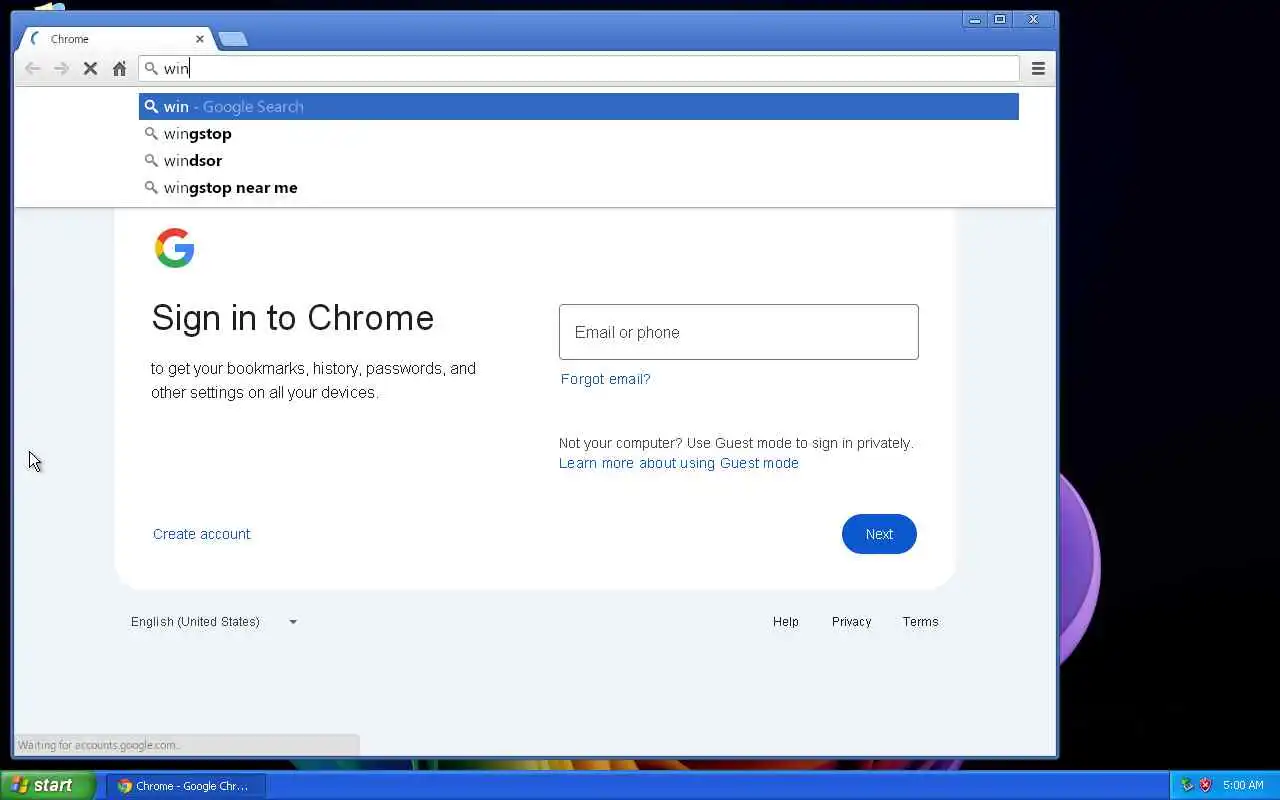1280x800 pixels.
Task: Select Chrome - Google Chrome taskbar button
Action: (186, 786)
